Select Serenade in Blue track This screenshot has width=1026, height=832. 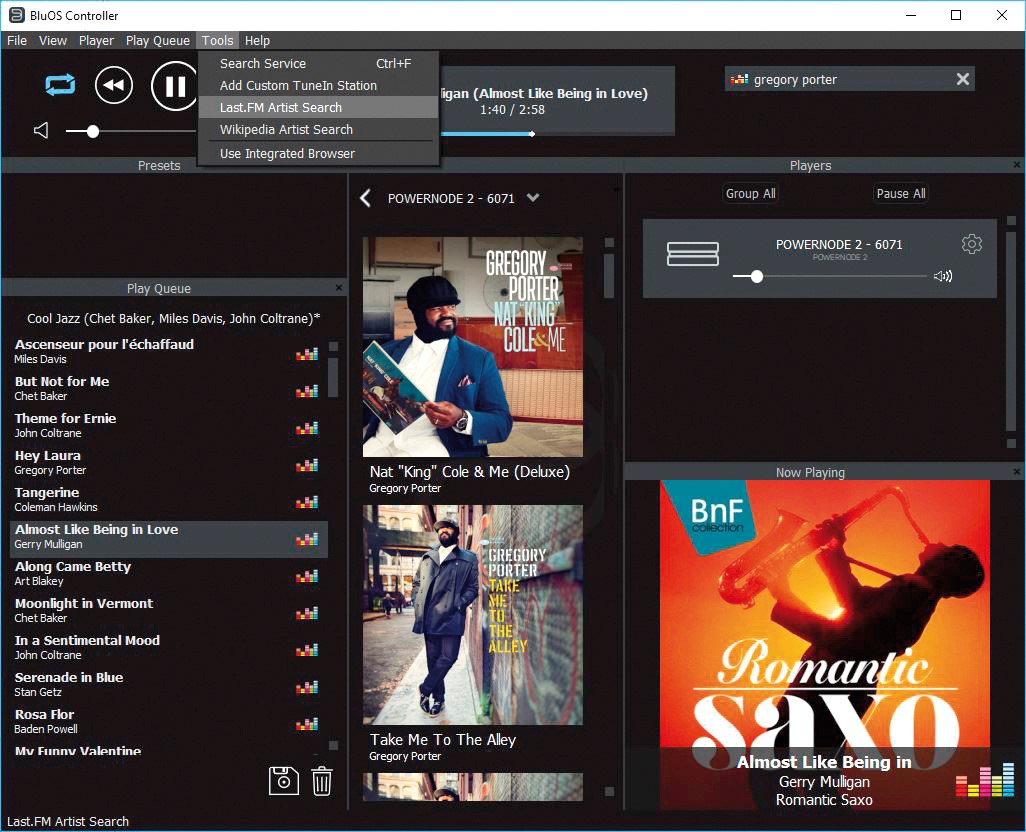click(169, 684)
